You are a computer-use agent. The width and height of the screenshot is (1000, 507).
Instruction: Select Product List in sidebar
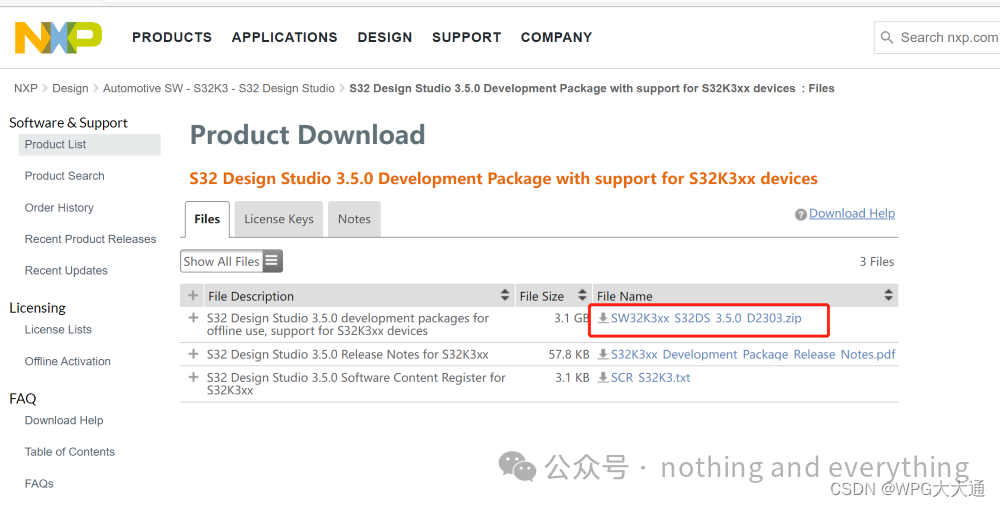click(x=89, y=145)
